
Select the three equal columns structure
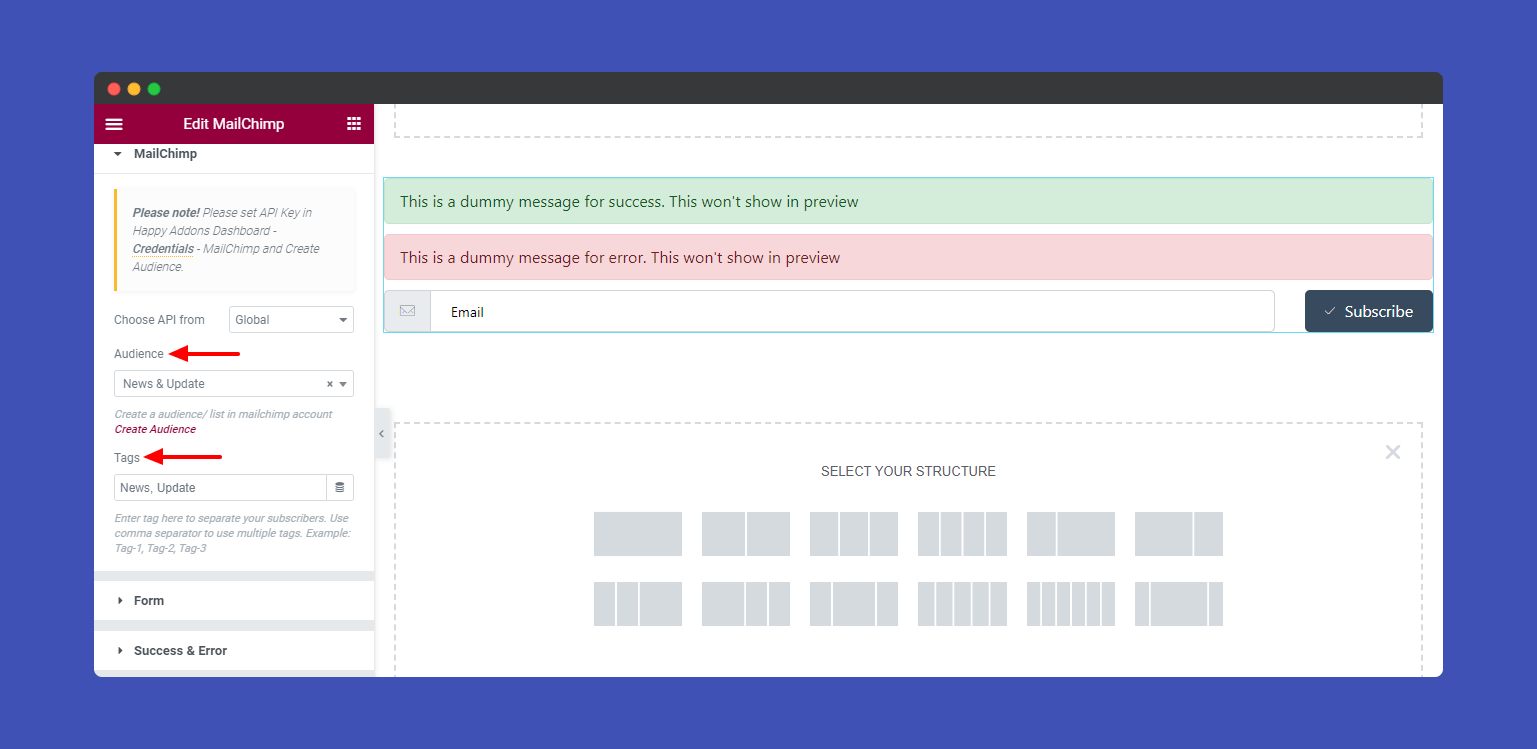(x=854, y=534)
